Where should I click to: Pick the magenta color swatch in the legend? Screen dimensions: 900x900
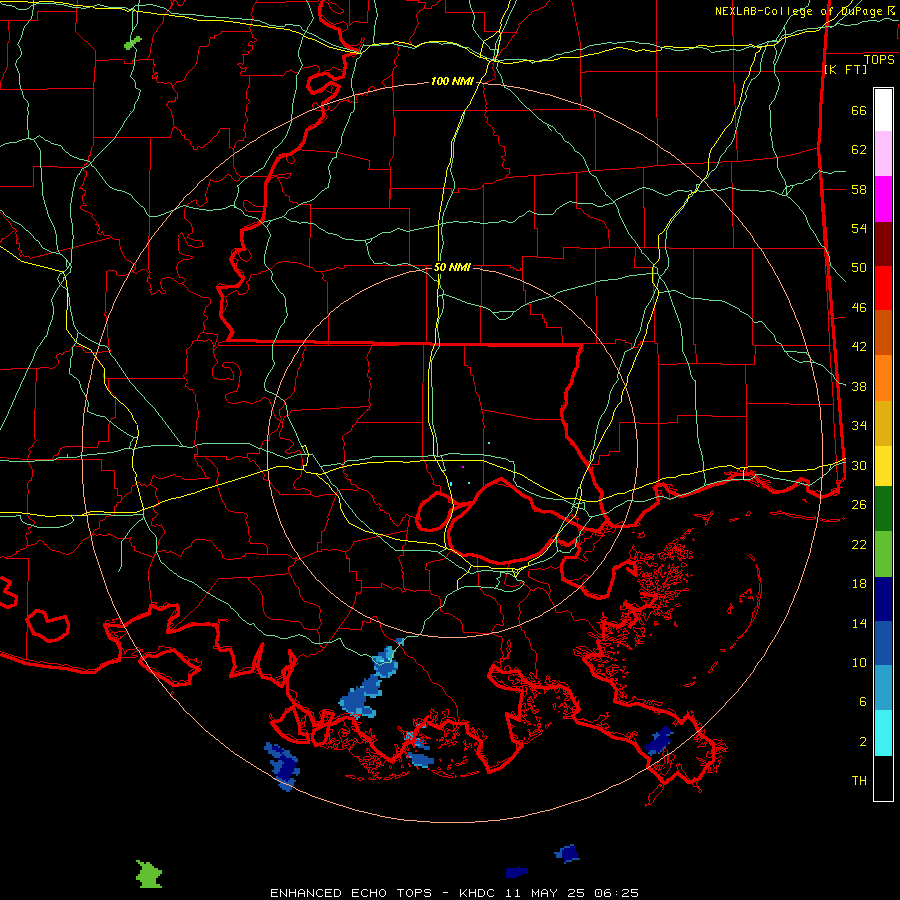click(883, 199)
